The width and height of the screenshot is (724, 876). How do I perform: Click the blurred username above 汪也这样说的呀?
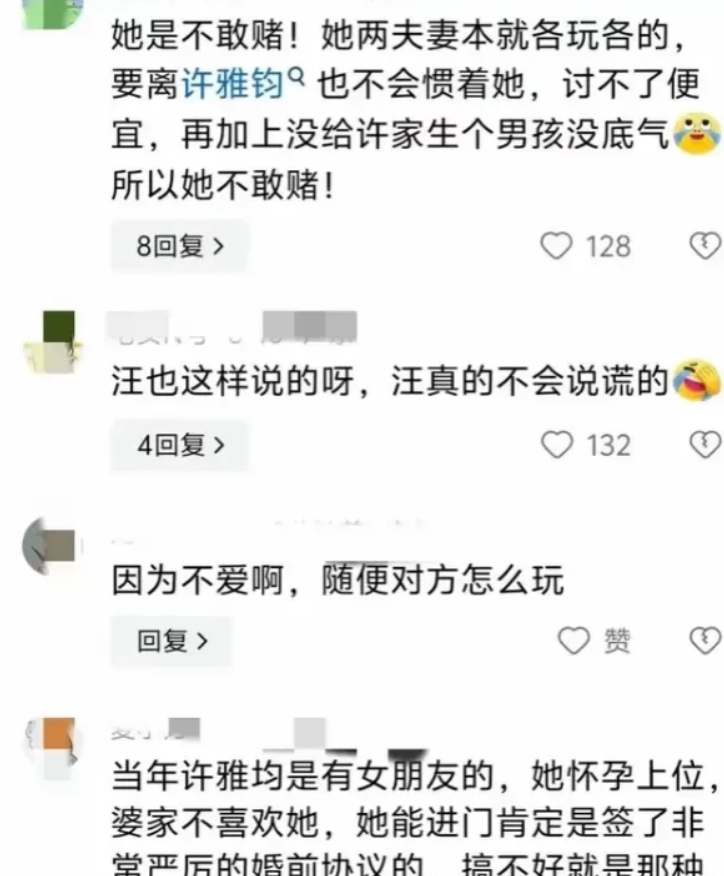click(232, 326)
